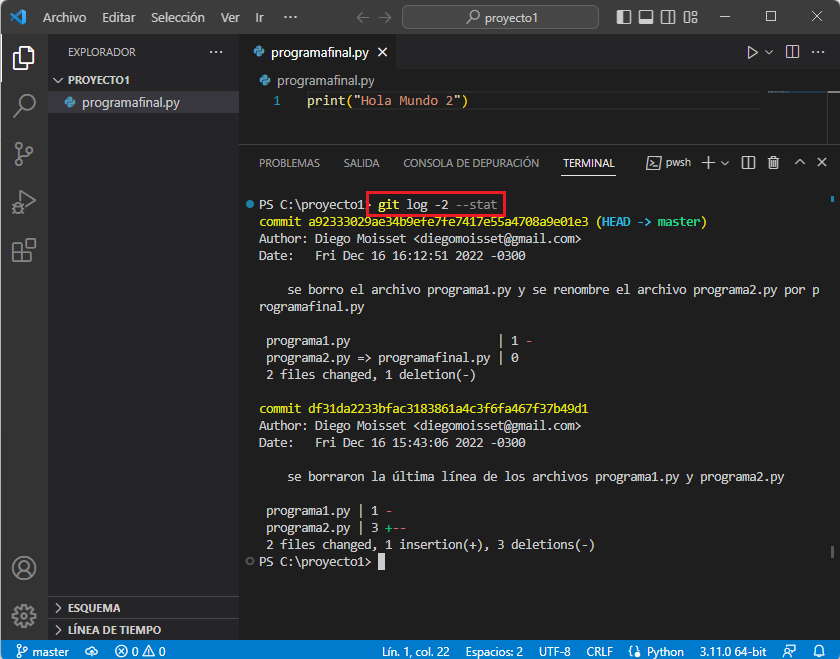Open Run and Debug view
The width and height of the screenshot is (840, 659).
[24, 202]
